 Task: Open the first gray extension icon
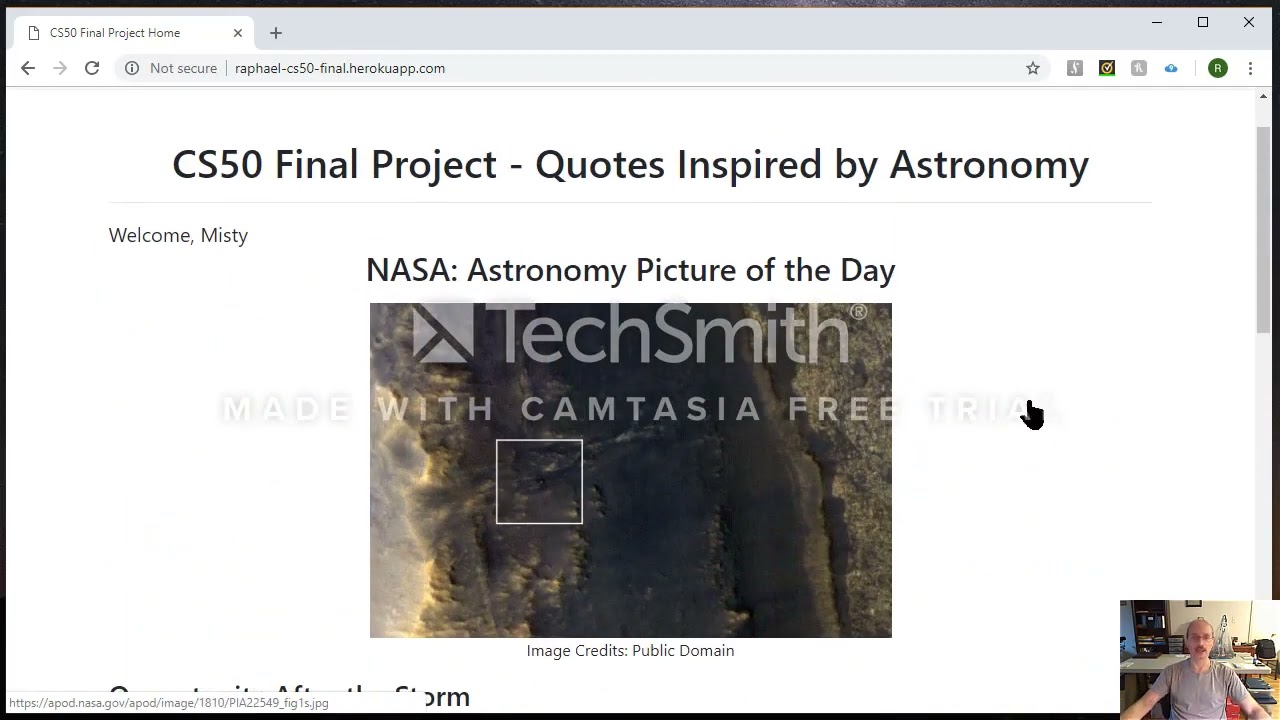1075,68
